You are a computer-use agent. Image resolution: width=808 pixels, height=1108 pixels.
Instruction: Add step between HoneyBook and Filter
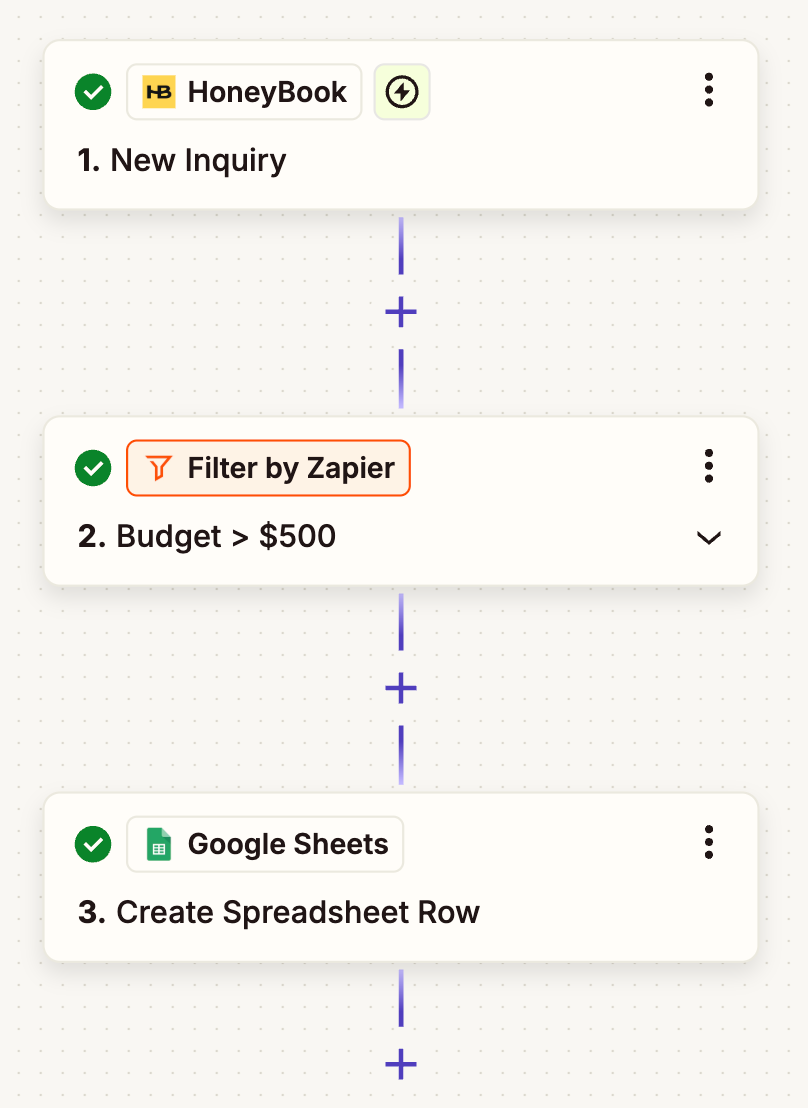[x=401, y=312]
